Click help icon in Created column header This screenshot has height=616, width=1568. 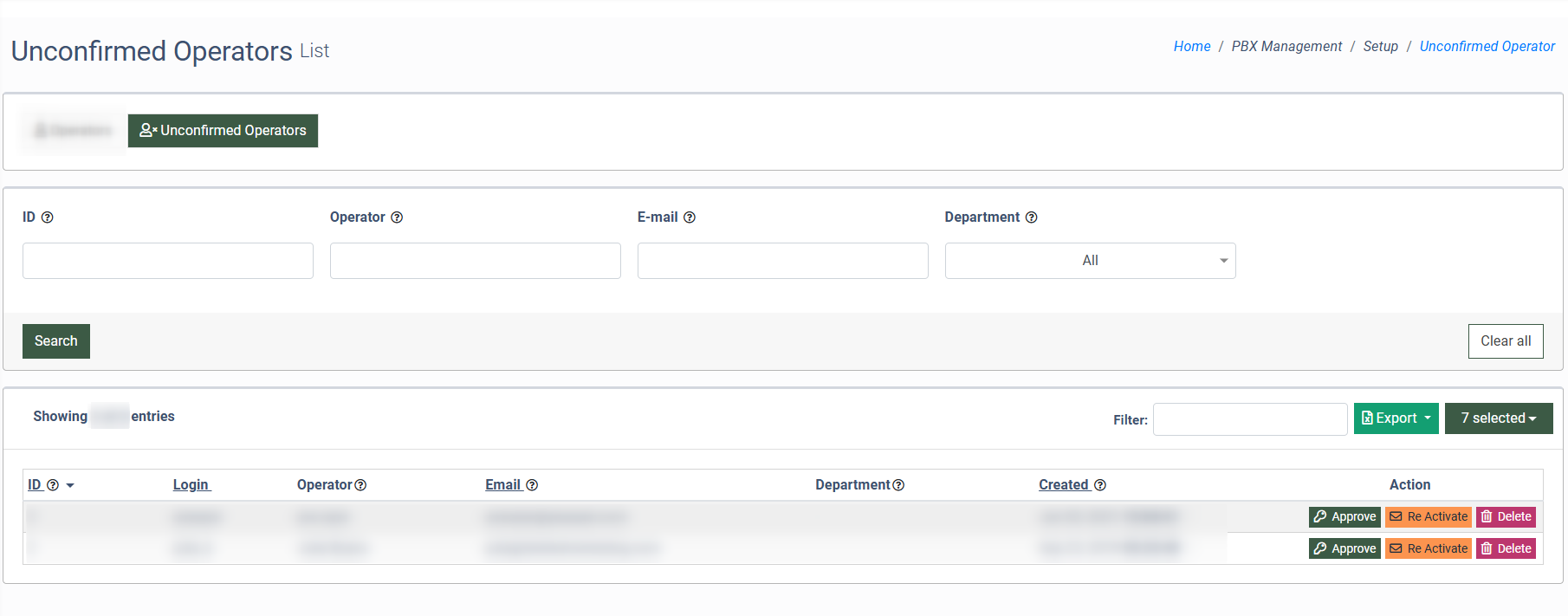click(1100, 485)
